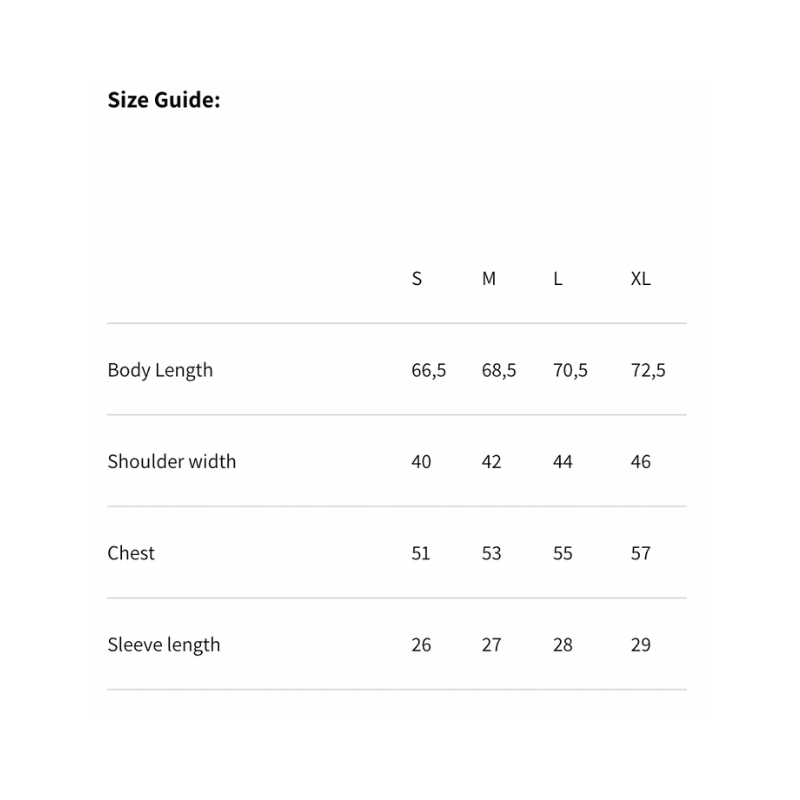Click the 72,5 Body Length value
Screen dimensions: 800x800
pos(648,370)
